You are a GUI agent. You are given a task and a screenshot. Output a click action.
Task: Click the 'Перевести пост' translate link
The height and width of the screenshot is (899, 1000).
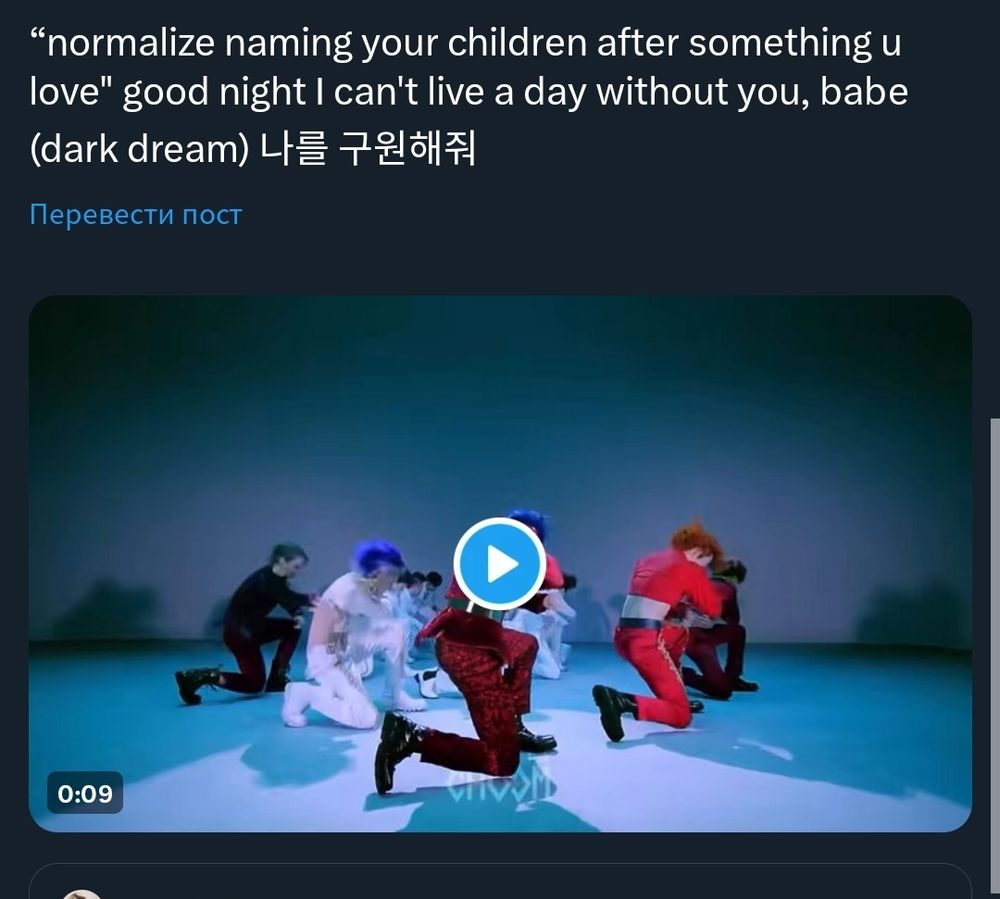(136, 215)
